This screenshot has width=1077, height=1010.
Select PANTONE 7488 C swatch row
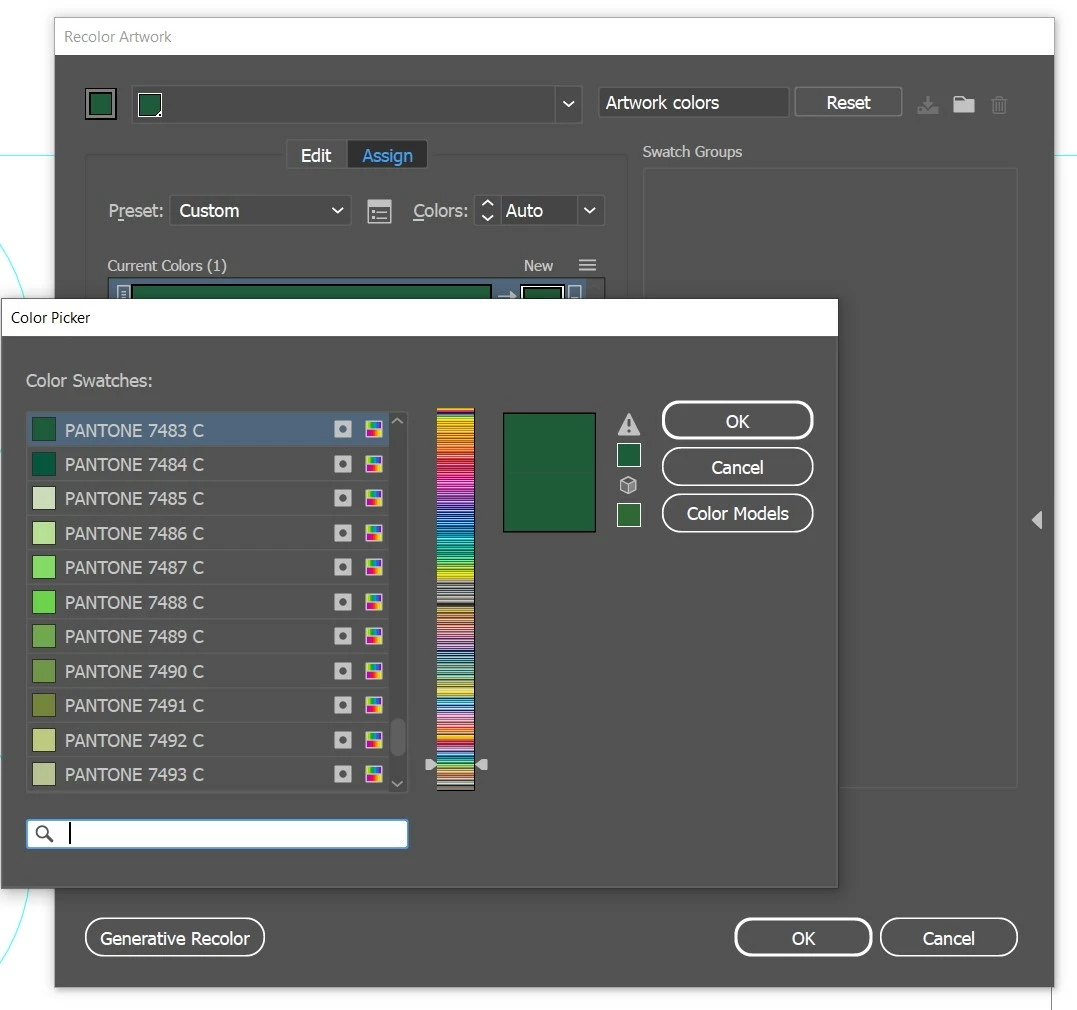pyautogui.click(x=207, y=602)
